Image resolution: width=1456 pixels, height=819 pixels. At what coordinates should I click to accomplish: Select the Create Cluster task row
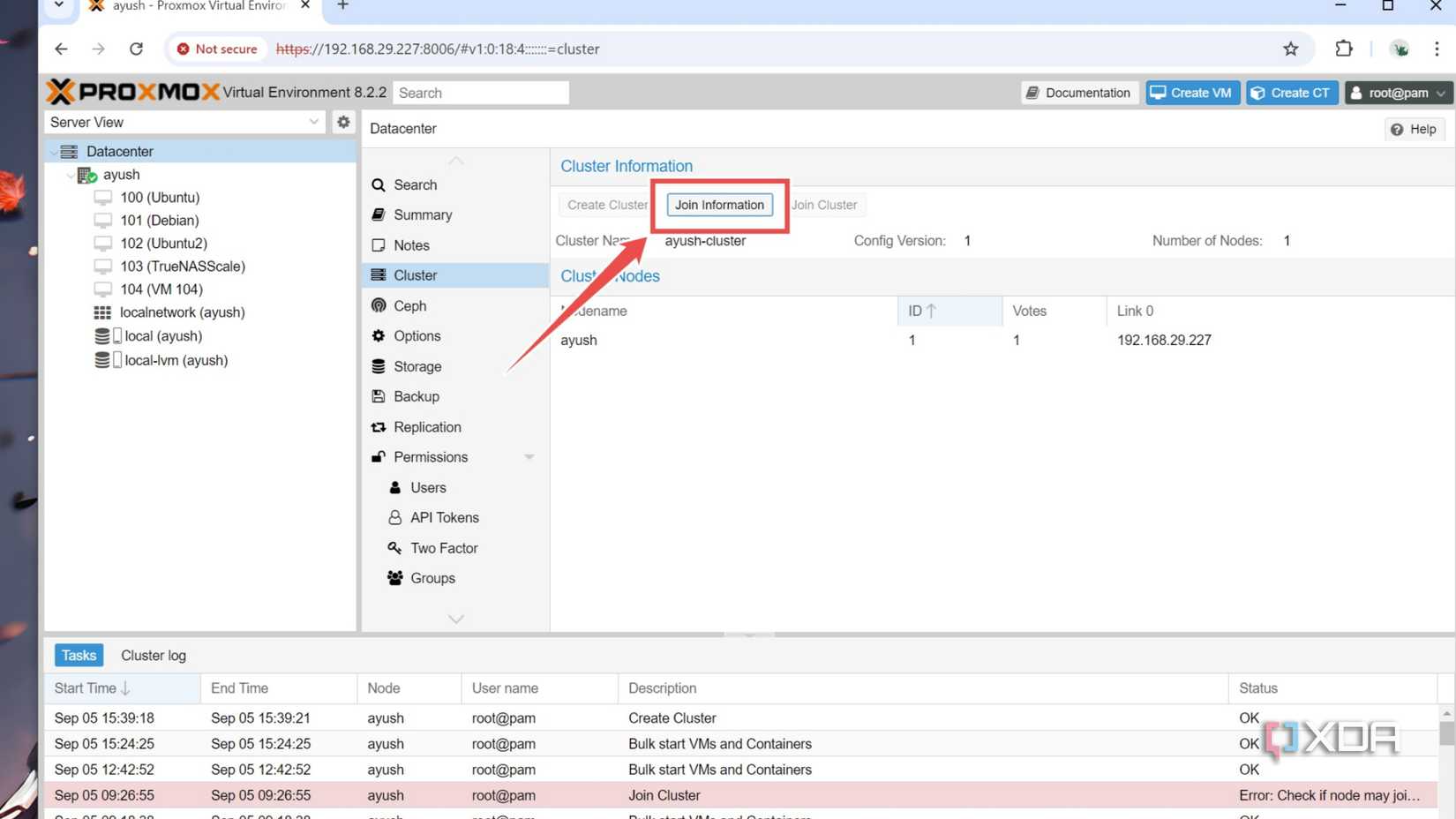pyautogui.click(x=741, y=718)
